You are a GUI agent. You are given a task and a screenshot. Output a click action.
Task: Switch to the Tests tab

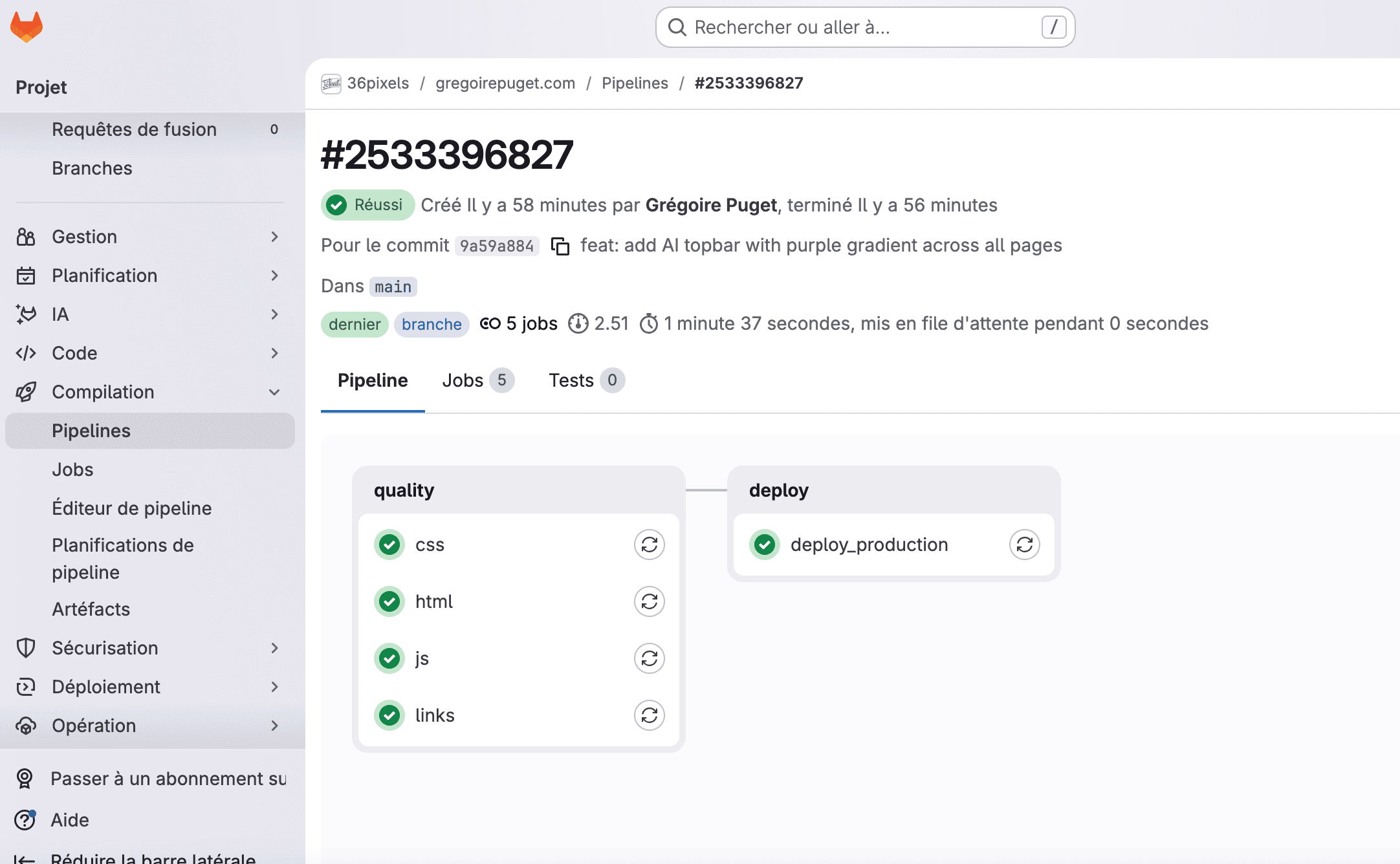587,380
